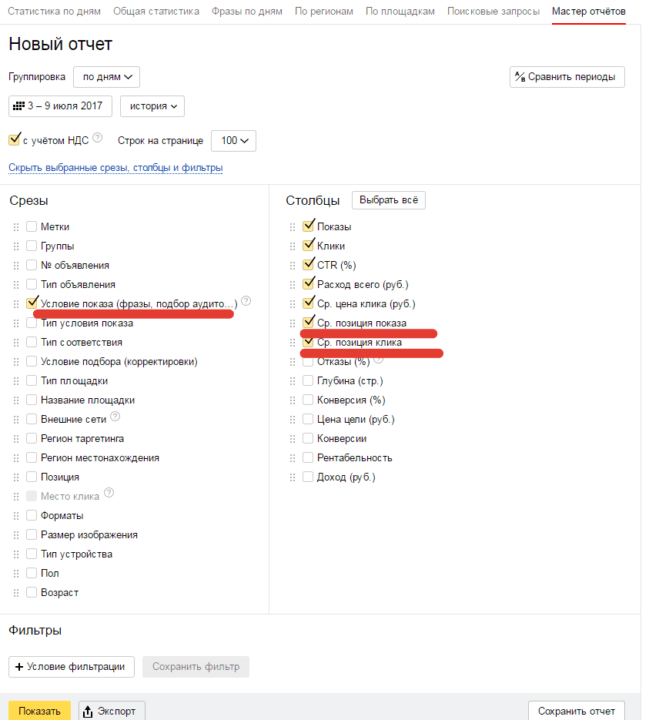
Task: Click the Экспорт button
Action: [x=112, y=711]
